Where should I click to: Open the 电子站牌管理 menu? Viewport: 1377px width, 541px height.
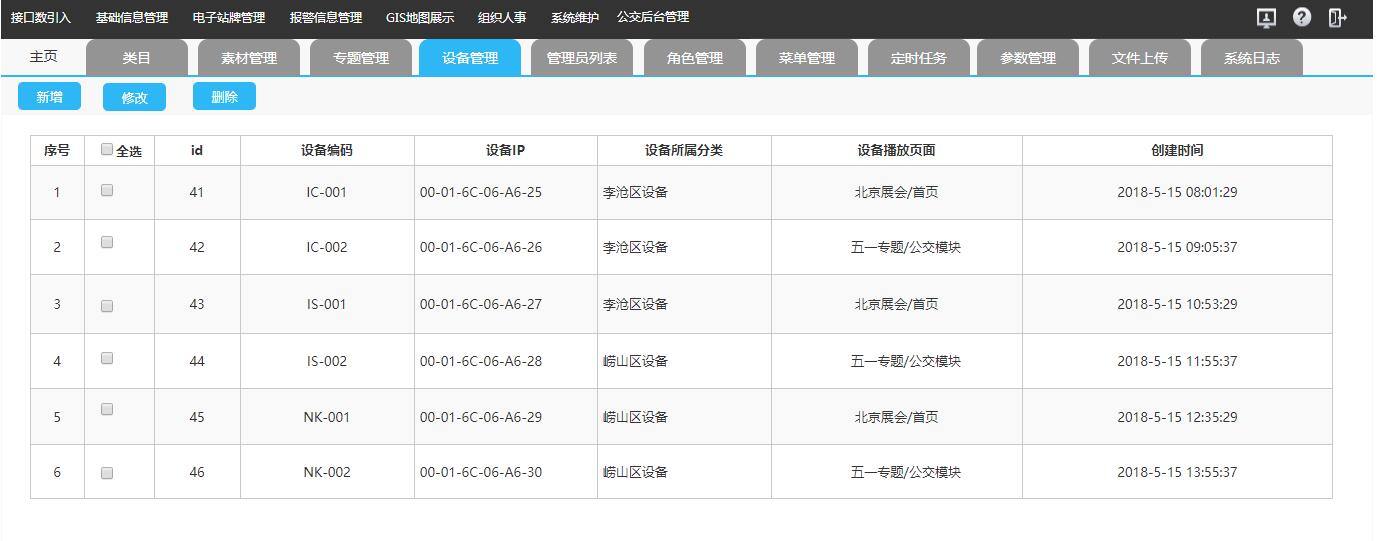229,18
